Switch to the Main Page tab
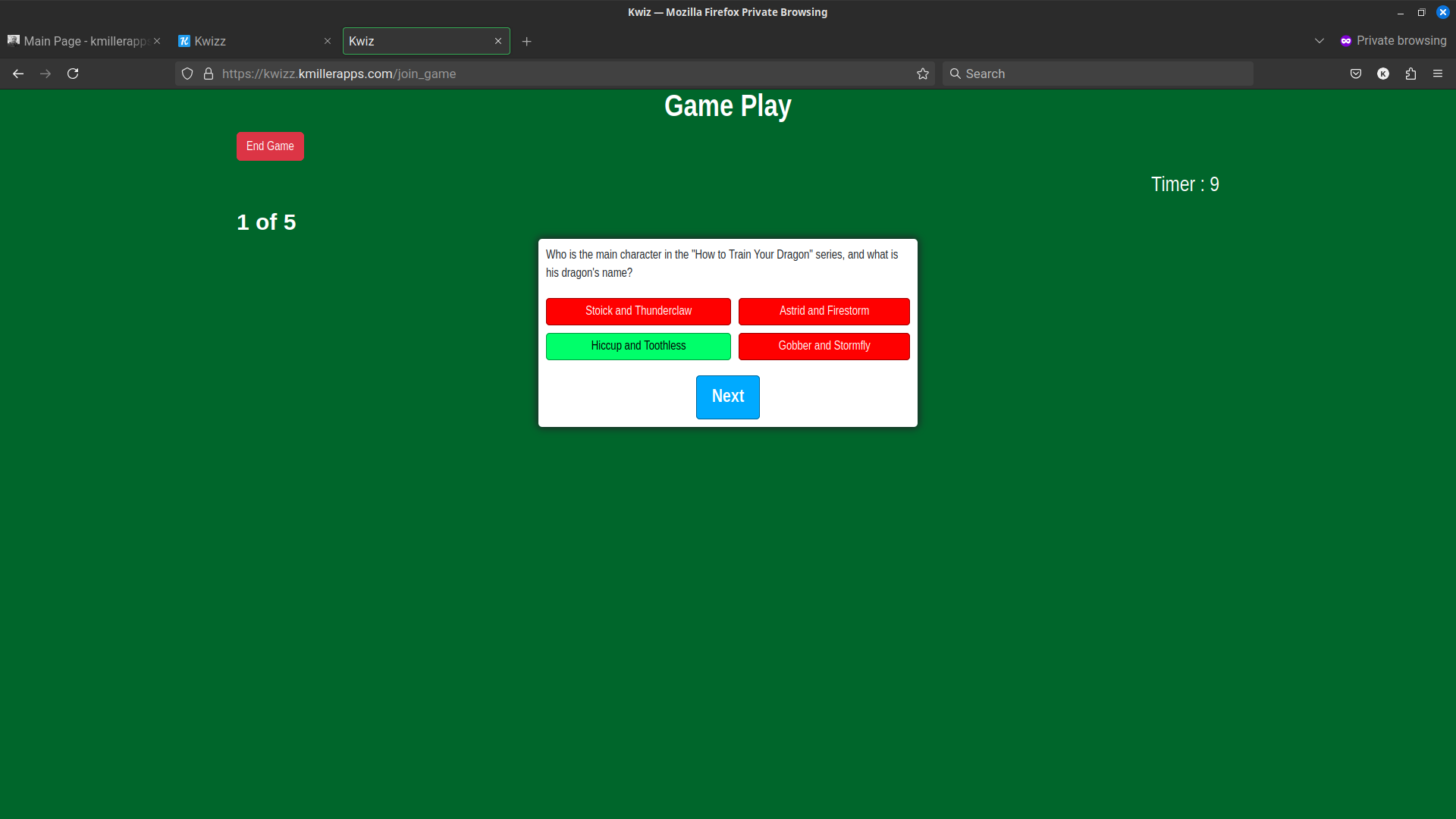The image size is (1456, 819). 83,41
